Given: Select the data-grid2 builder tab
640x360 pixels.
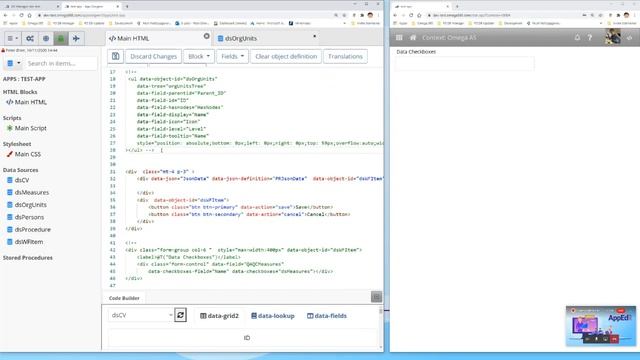Looking at the screenshot, I should click(219, 316).
